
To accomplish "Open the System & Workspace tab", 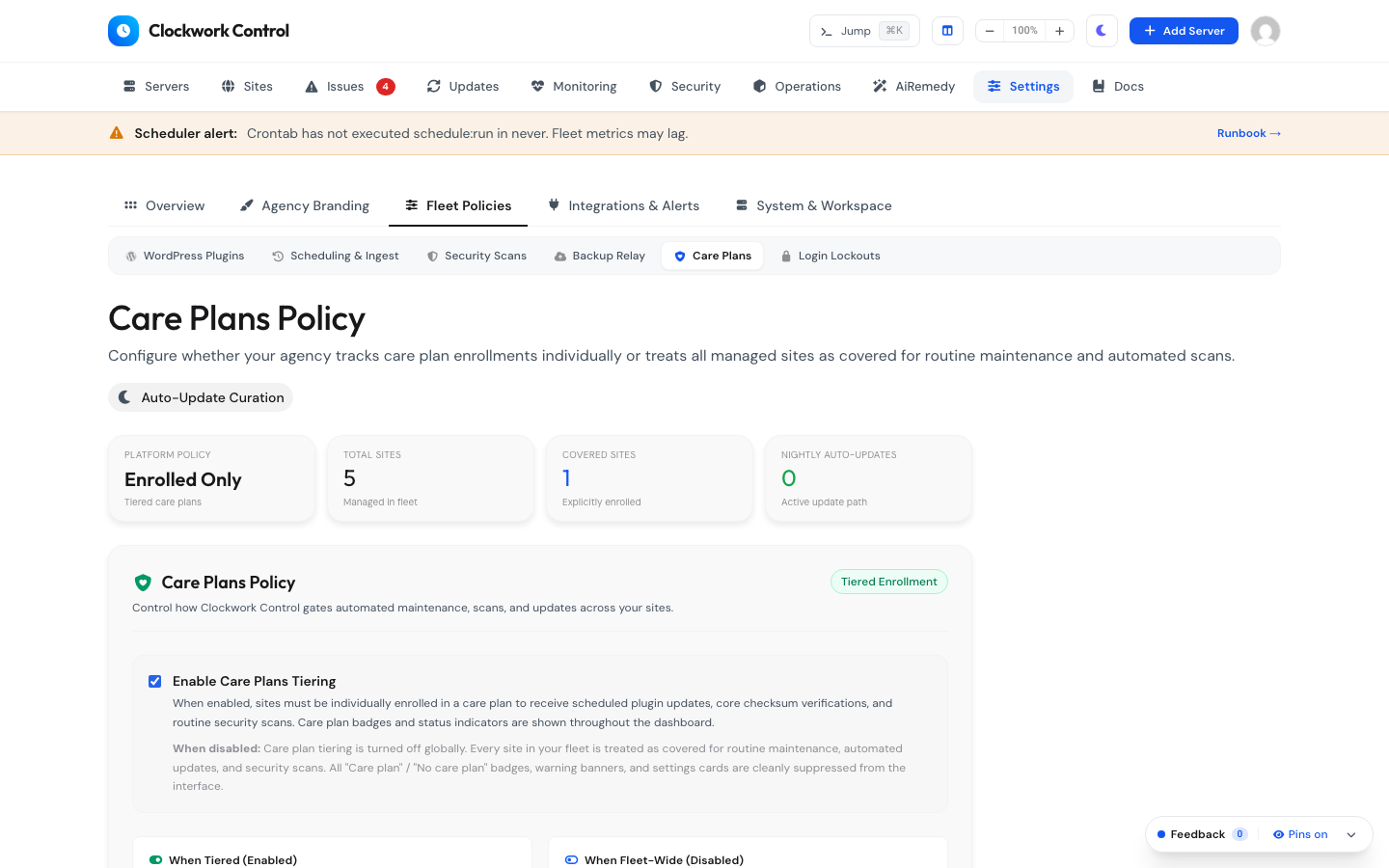I will pos(814,205).
